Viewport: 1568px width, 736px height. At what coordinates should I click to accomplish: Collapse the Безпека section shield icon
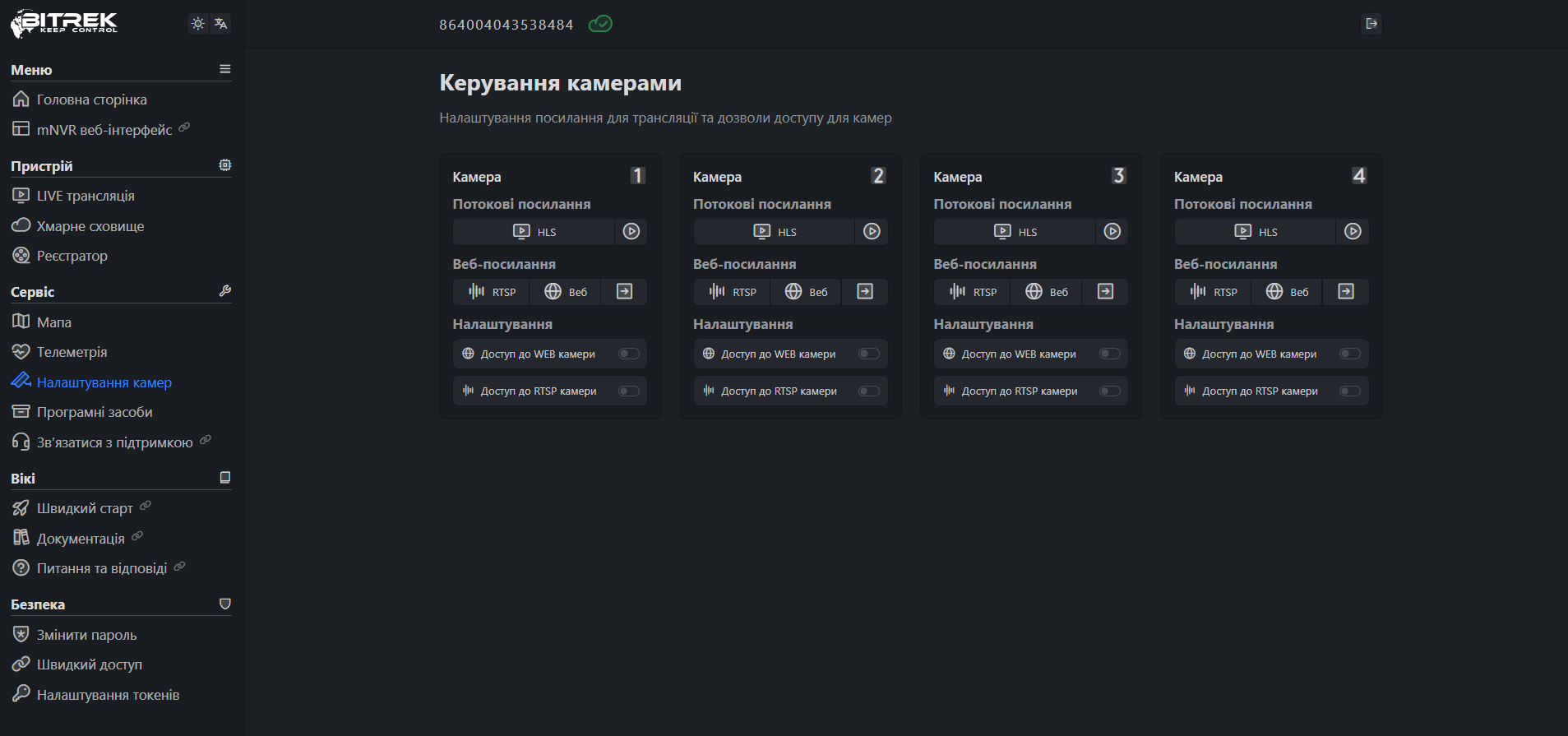pos(224,604)
